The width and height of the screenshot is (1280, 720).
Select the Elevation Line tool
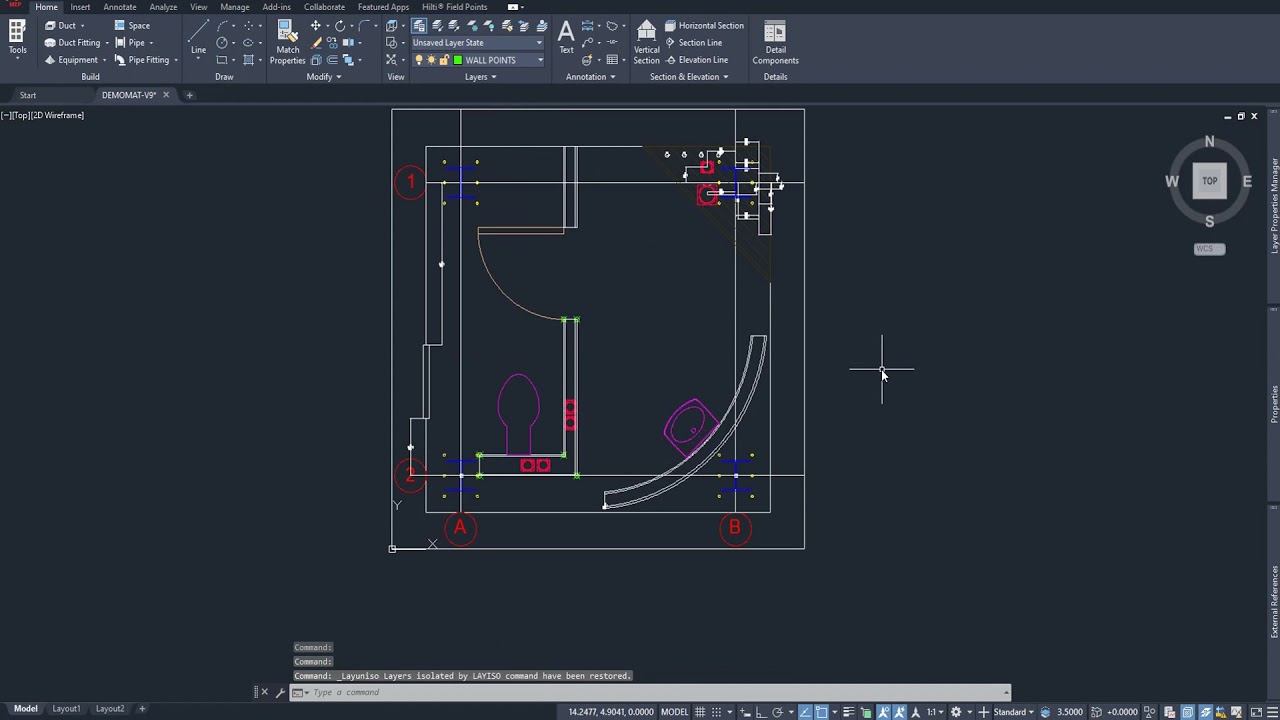click(696, 60)
